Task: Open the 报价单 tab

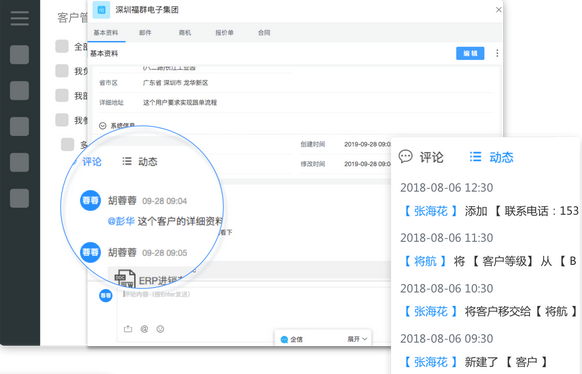Action: coord(225,33)
